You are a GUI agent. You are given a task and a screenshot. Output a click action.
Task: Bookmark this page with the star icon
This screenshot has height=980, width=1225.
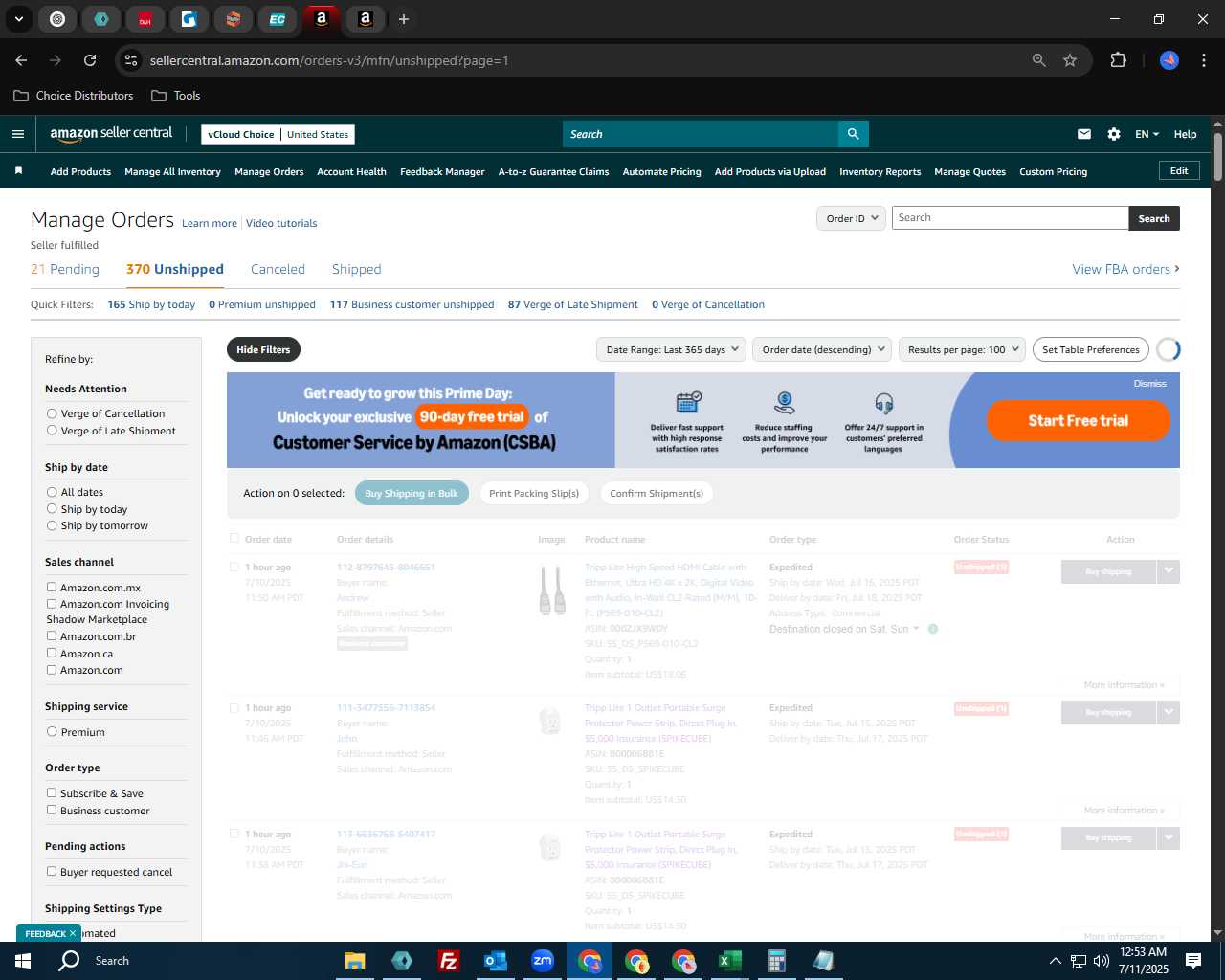[x=1070, y=60]
